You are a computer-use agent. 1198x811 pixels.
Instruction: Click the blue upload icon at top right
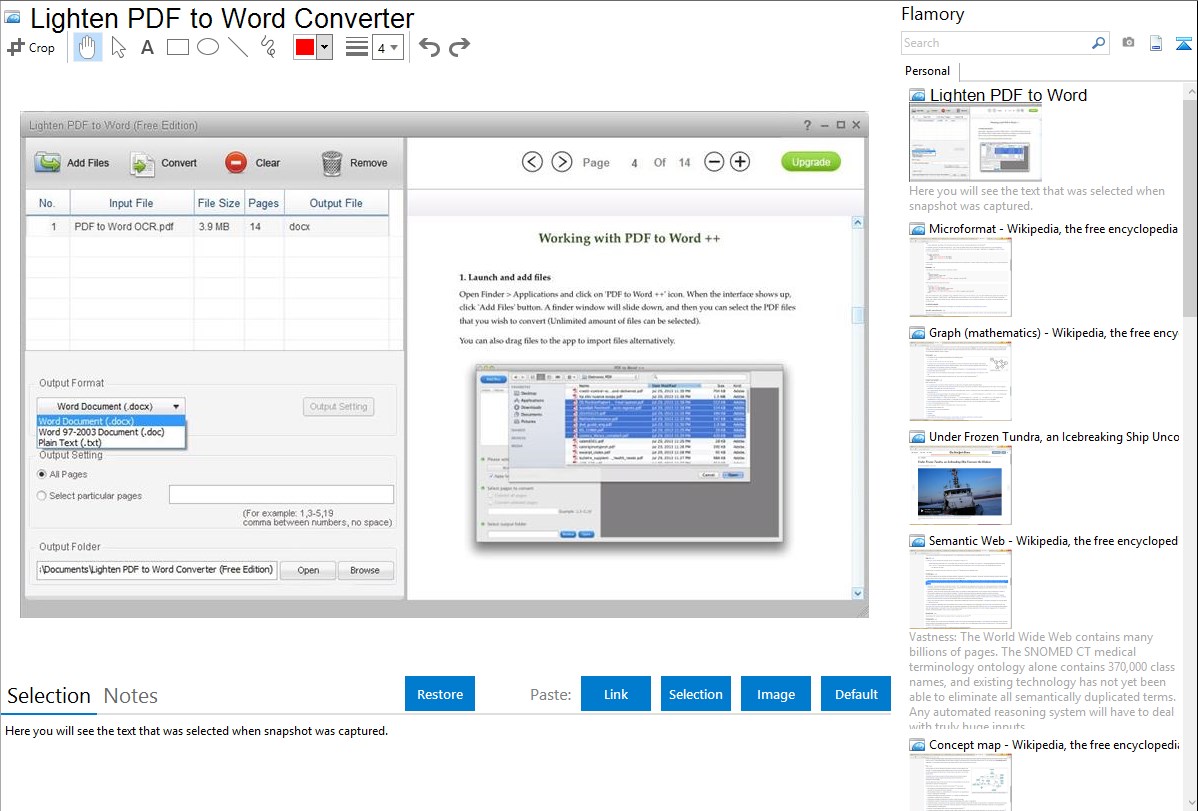coord(1183,43)
